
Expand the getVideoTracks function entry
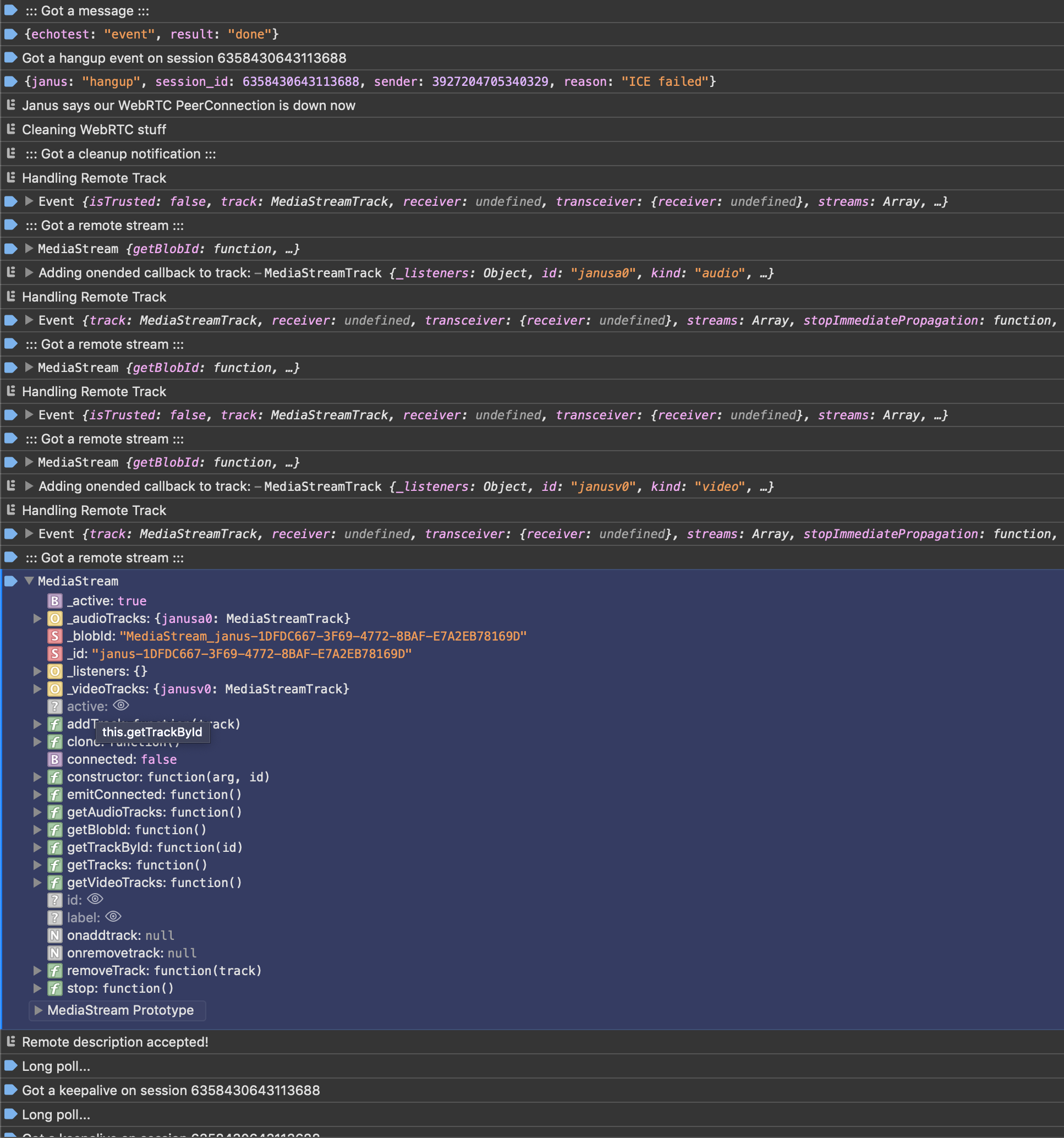click(37, 883)
